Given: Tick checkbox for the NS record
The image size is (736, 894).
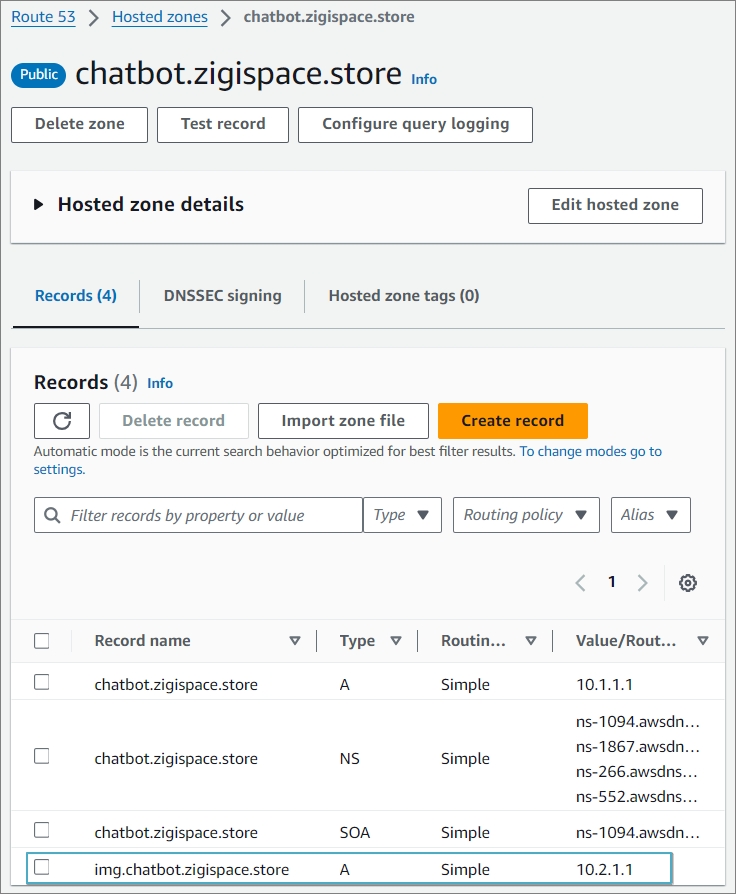Looking at the screenshot, I should (42, 756).
